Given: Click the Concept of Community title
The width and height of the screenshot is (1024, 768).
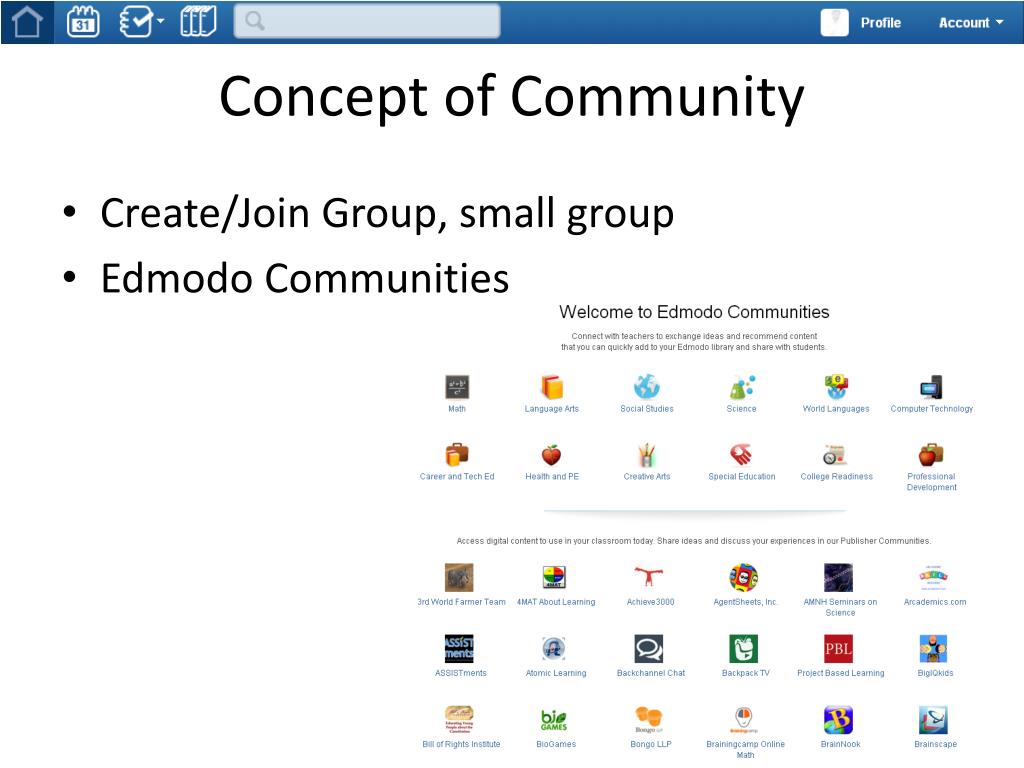Looking at the screenshot, I should pos(511,97).
